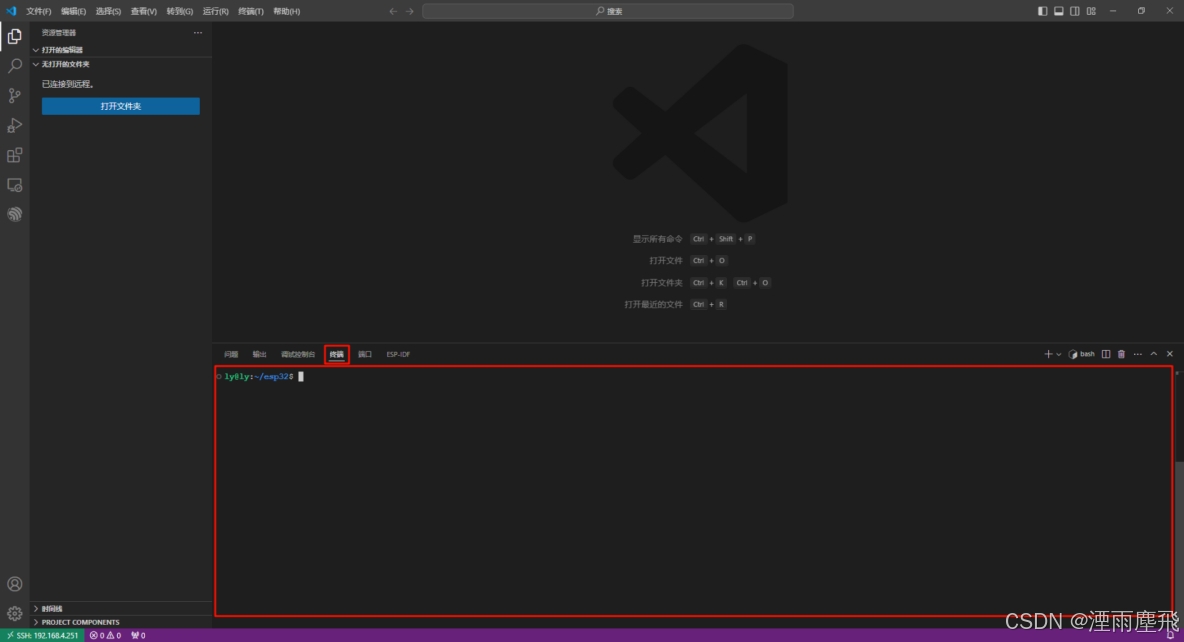Screen dimensions: 1184x642
Task: Open the ESP-IDF Espressif view icon
Action: 14,215
